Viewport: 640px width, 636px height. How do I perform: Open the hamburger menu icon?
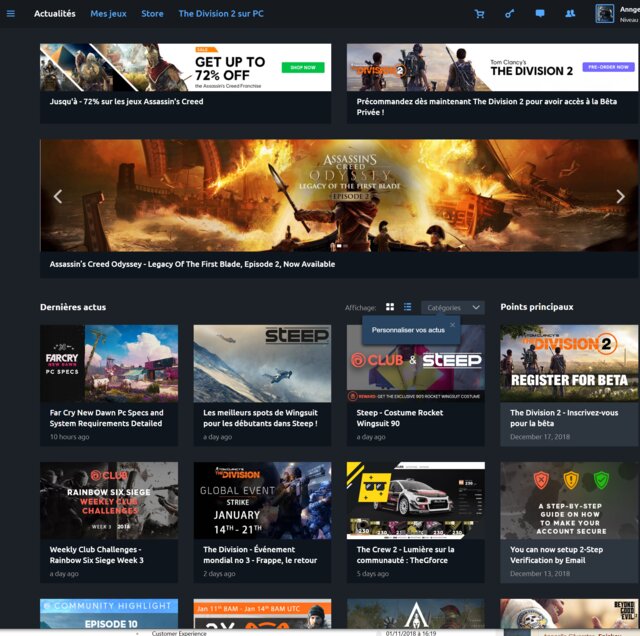pyautogui.click(x=11, y=14)
